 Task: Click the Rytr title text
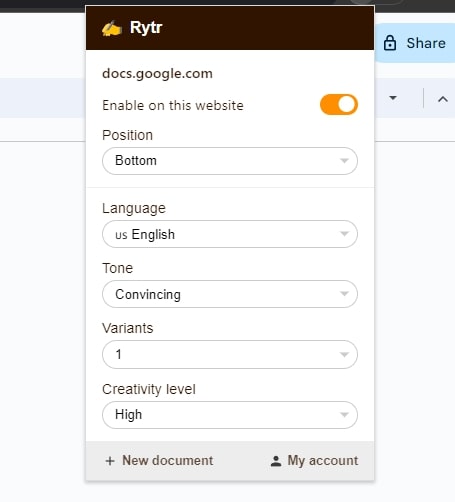click(x=146, y=28)
